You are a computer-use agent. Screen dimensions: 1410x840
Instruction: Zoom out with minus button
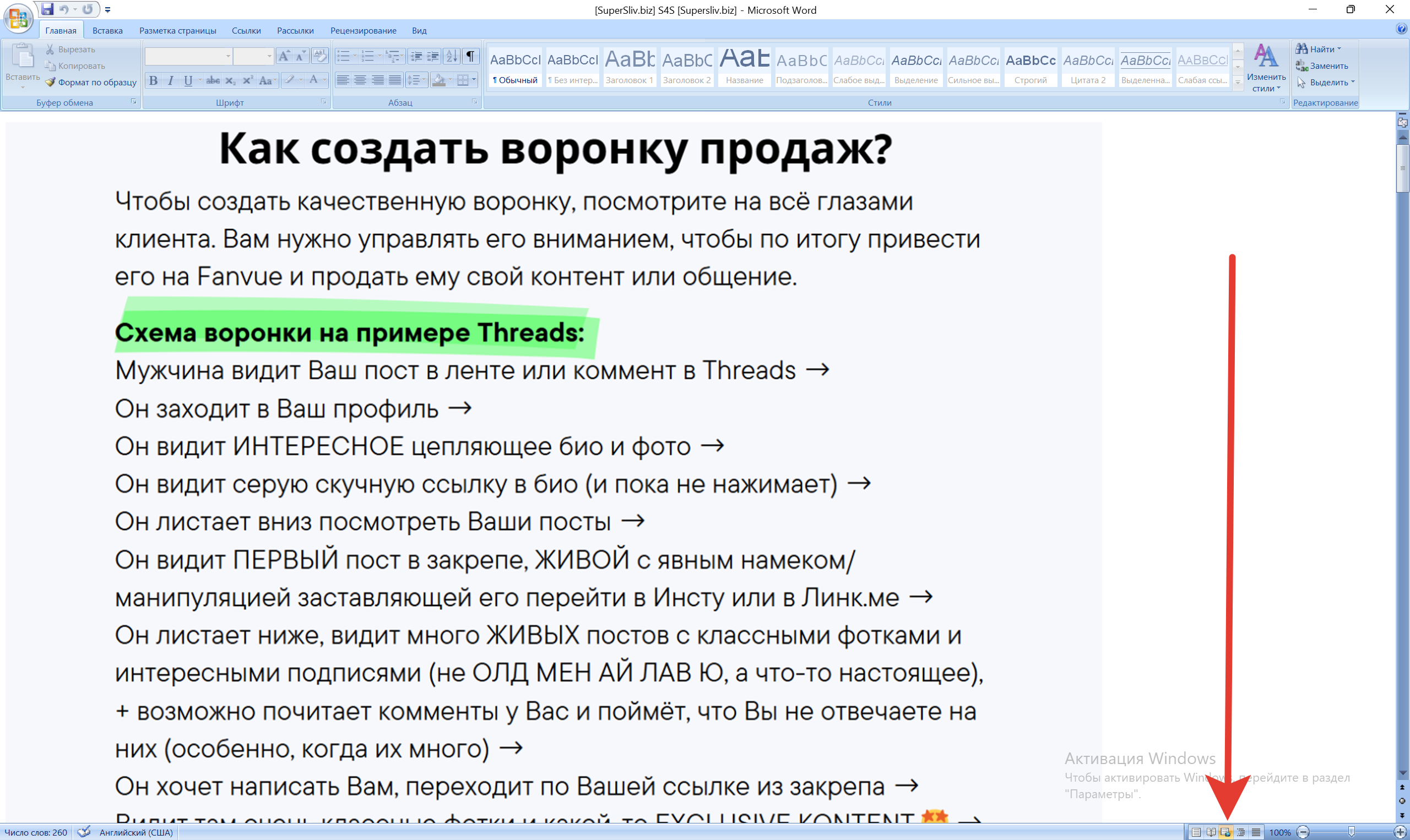tap(1304, 832)
